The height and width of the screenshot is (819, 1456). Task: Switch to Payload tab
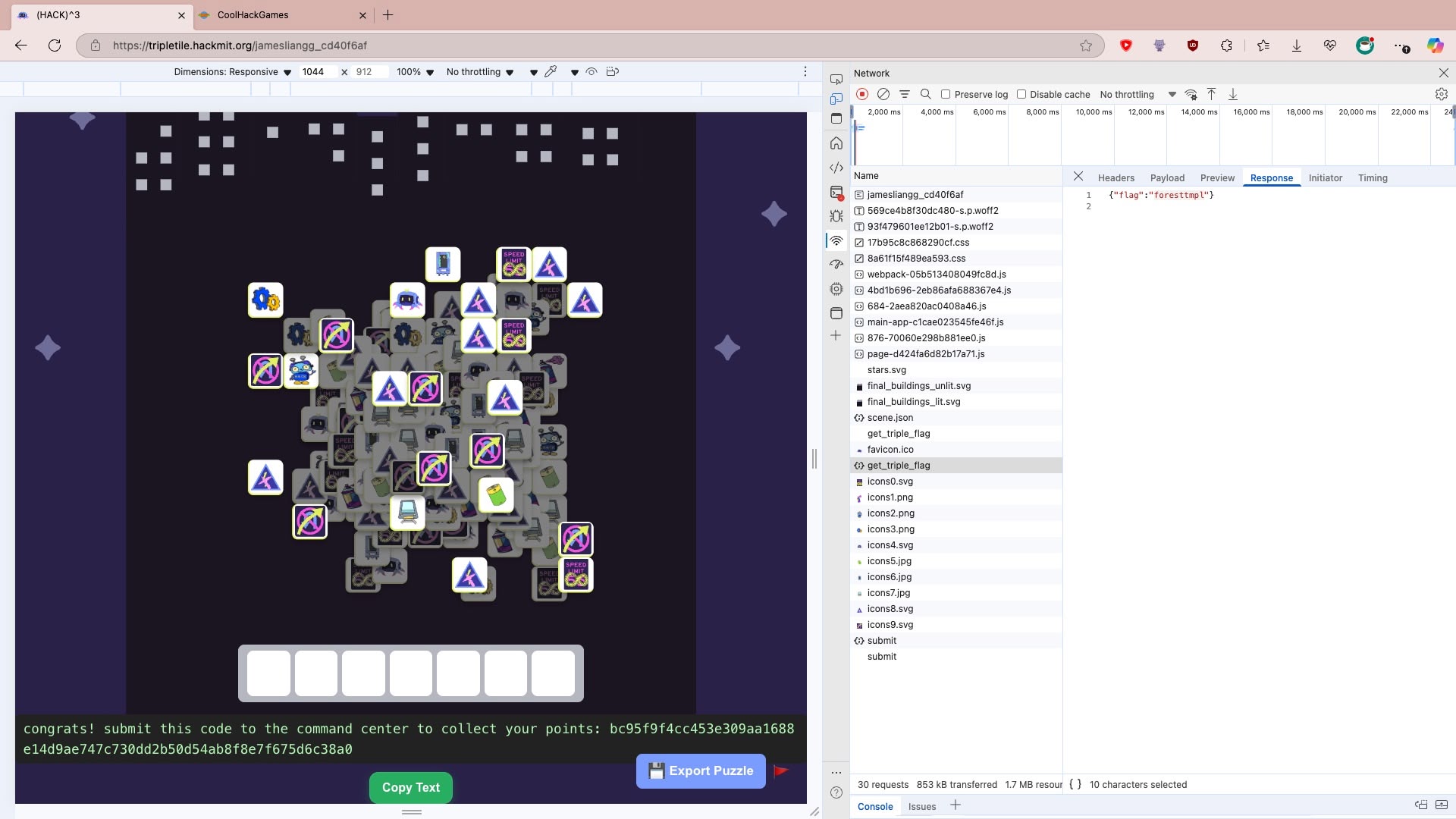point(1167,177)
